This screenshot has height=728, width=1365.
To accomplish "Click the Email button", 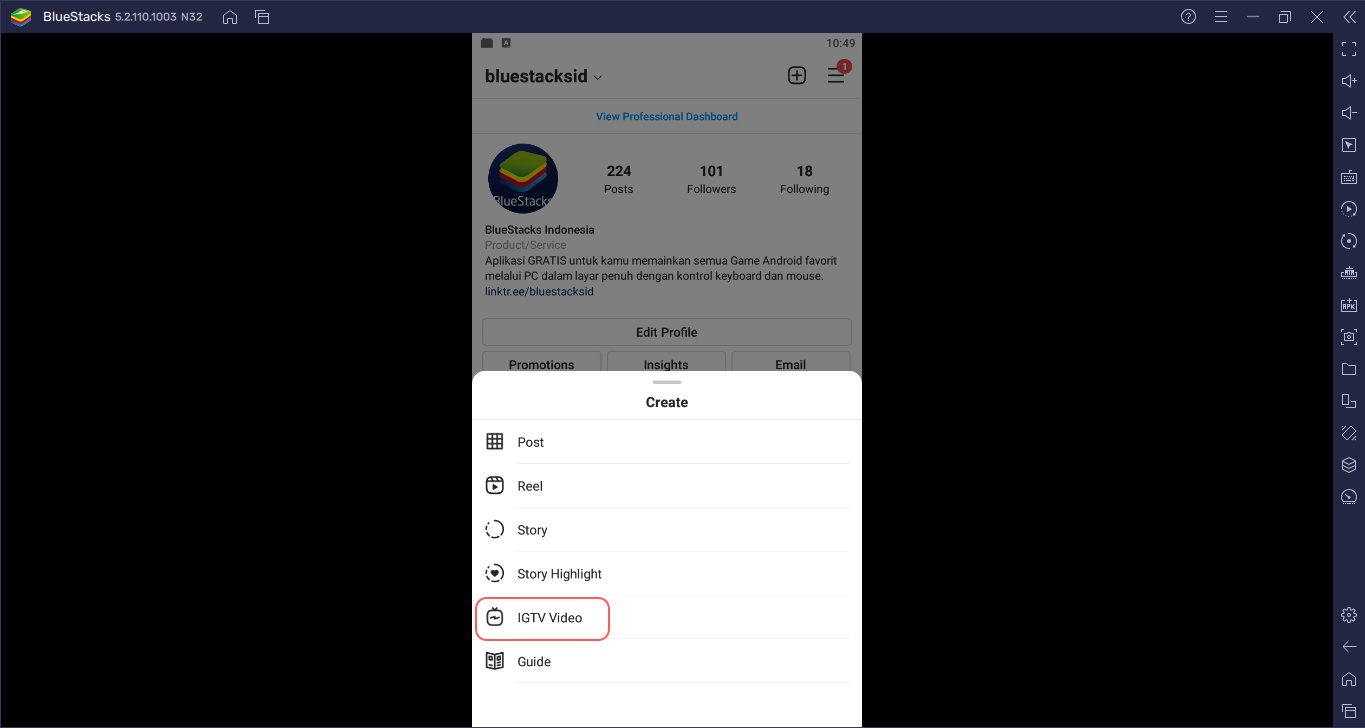I will [x=791, y=364].
